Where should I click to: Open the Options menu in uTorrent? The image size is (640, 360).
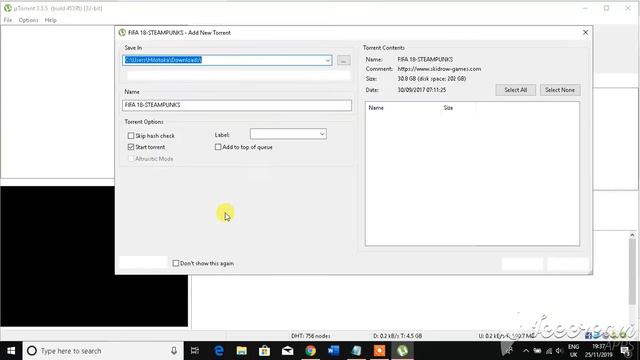click(x=28, y=20)
